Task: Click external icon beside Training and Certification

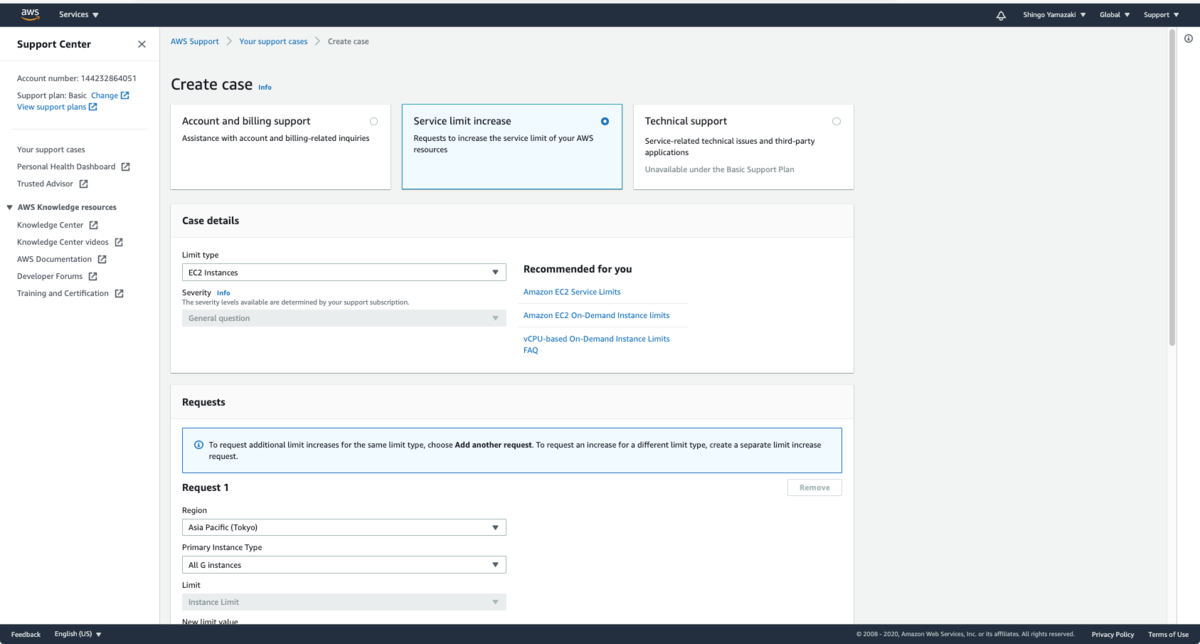Action: pos(118,293)
